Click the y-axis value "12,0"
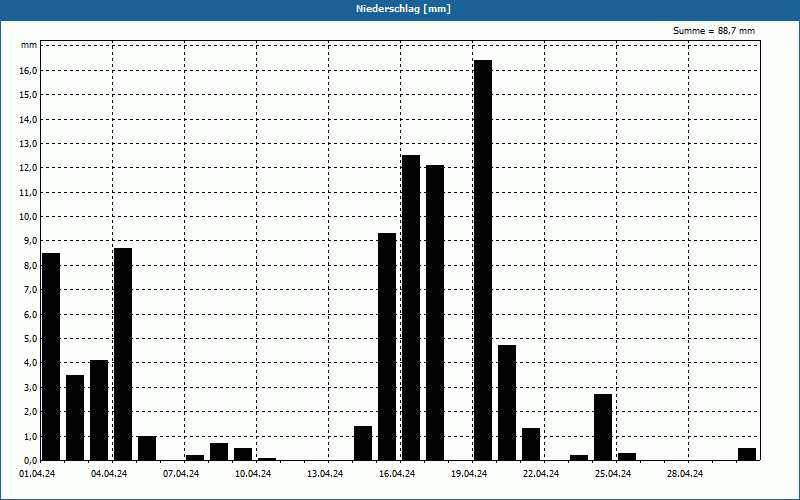800x500 pixels. (x=29, y=168)
